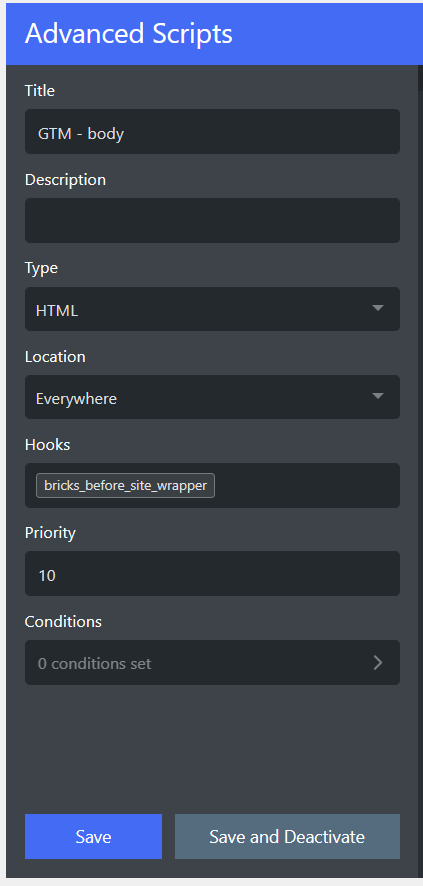Open the Location dropdown showing Everywhere
Viewport: 423px width, 886px height.
coord(212,397)
